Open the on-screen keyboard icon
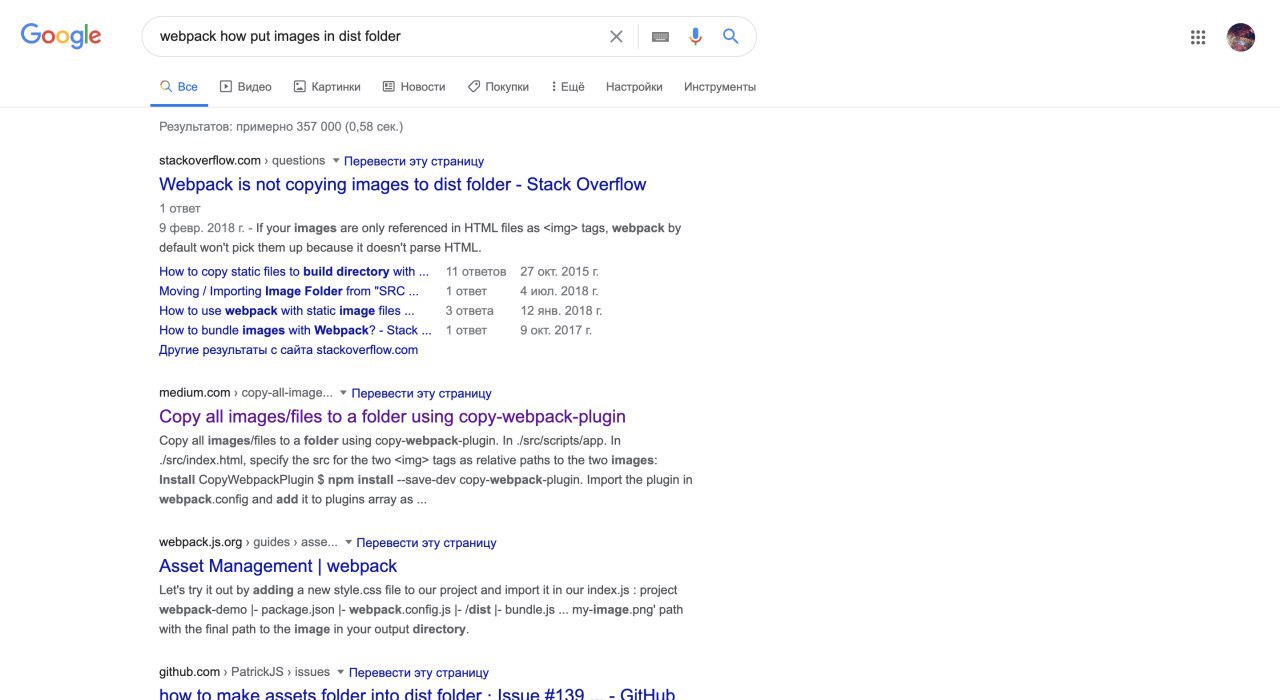1280x700 pixels. 660,36
